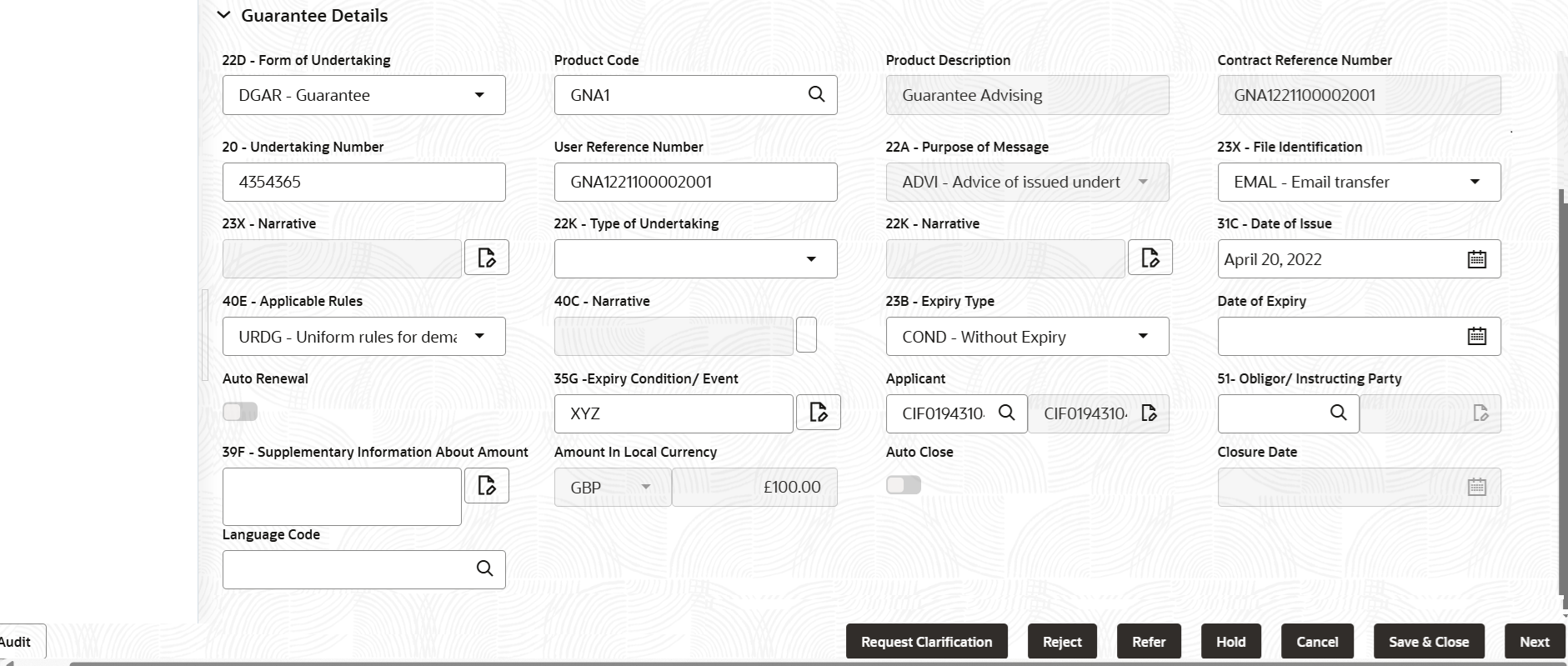The height and width of the screenshot is (666, 1568).
Task: Click the Obligor/Instructing Party search icon
Action: (x=1338, y=413)
